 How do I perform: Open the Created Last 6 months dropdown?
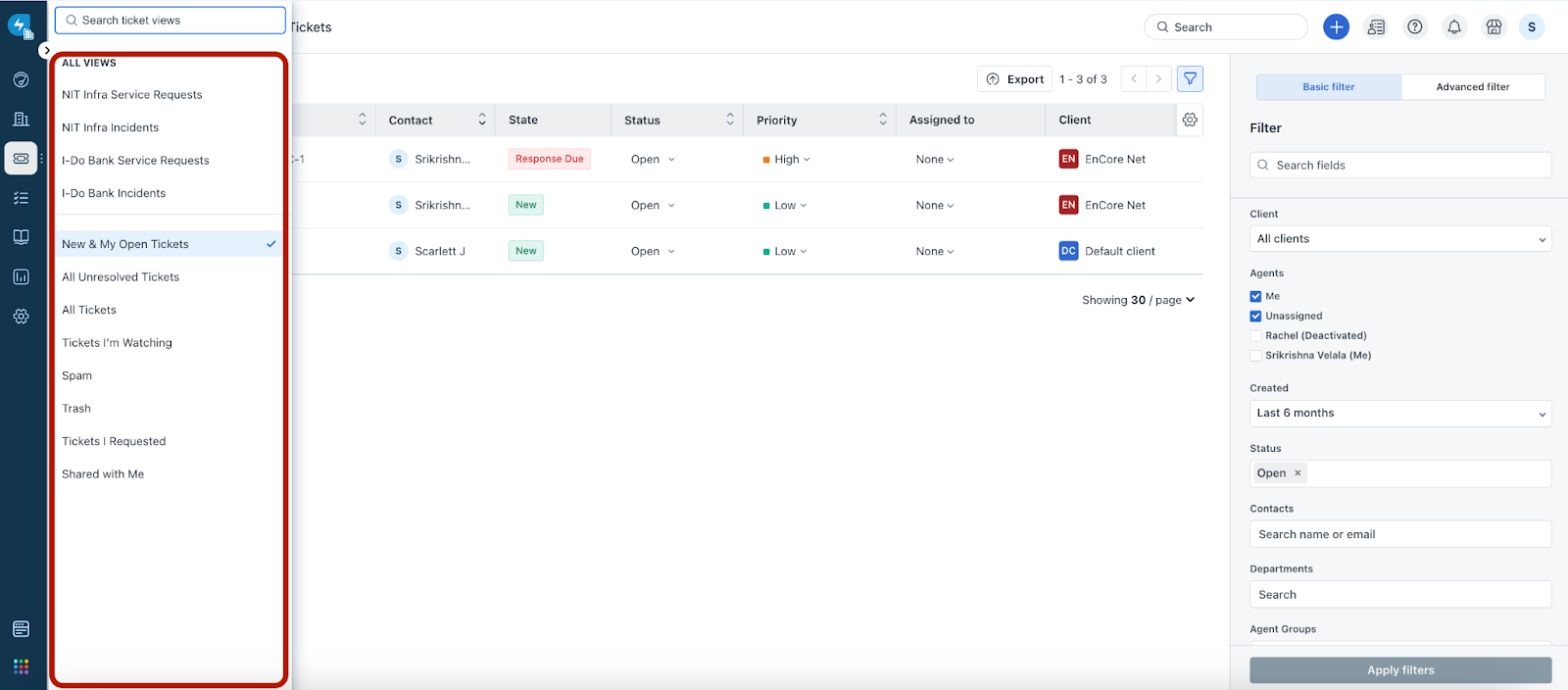1400,414
